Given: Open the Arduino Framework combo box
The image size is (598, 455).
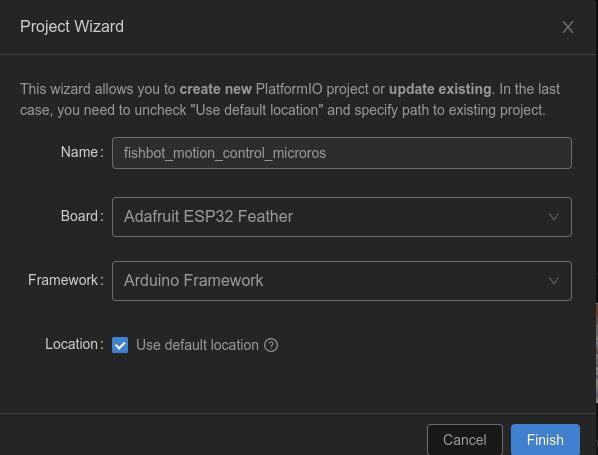Looking at the screenshot, I should (342, 281).
